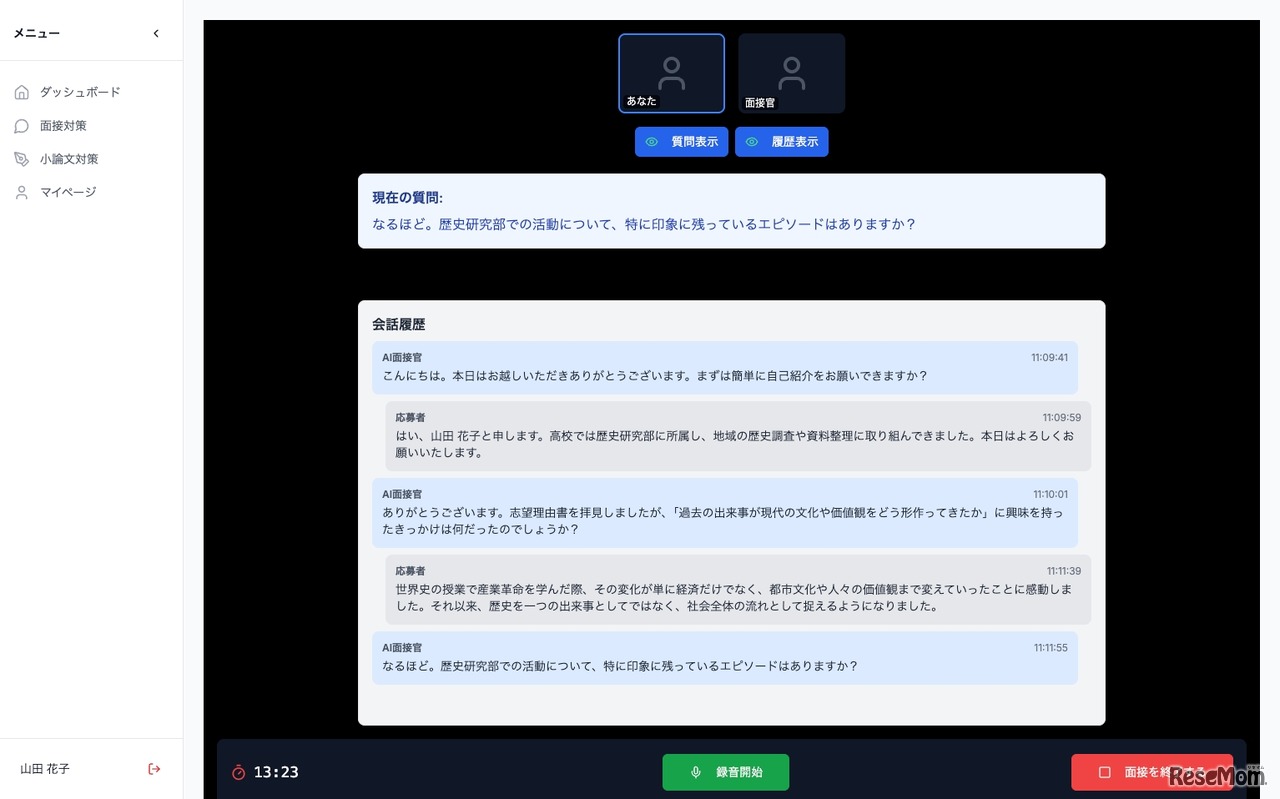Image resolution: width=1280 pixels, height=799 pixels.
Task: Click the 山田 花子 profile name
Action: pos(43,769)
